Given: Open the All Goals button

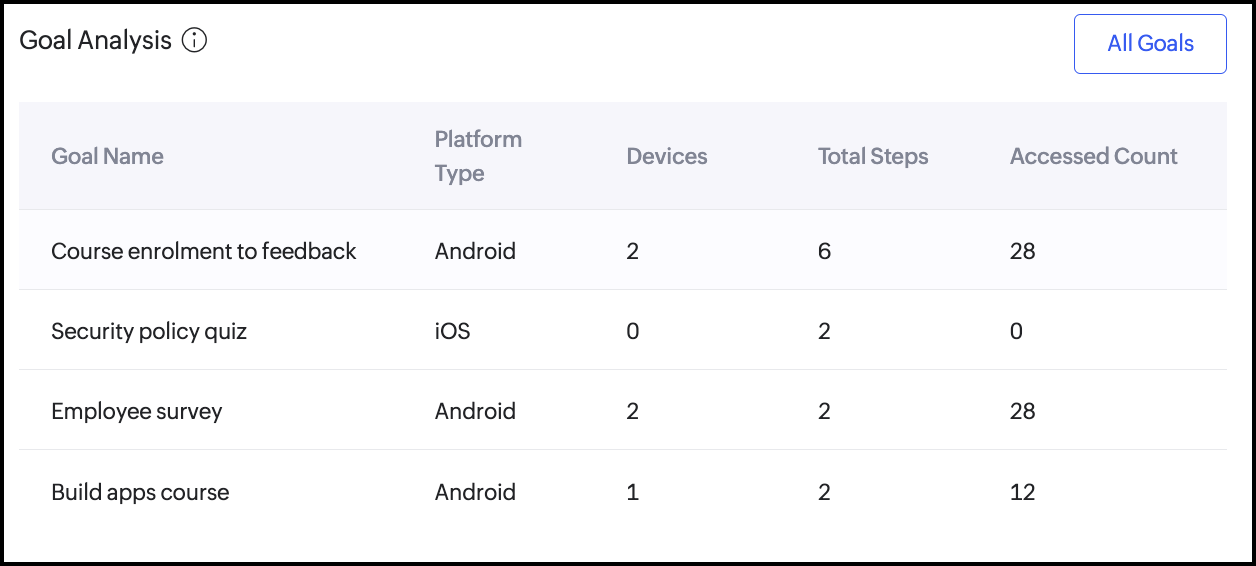Looking at the screenshot, I should (1150, 44).
